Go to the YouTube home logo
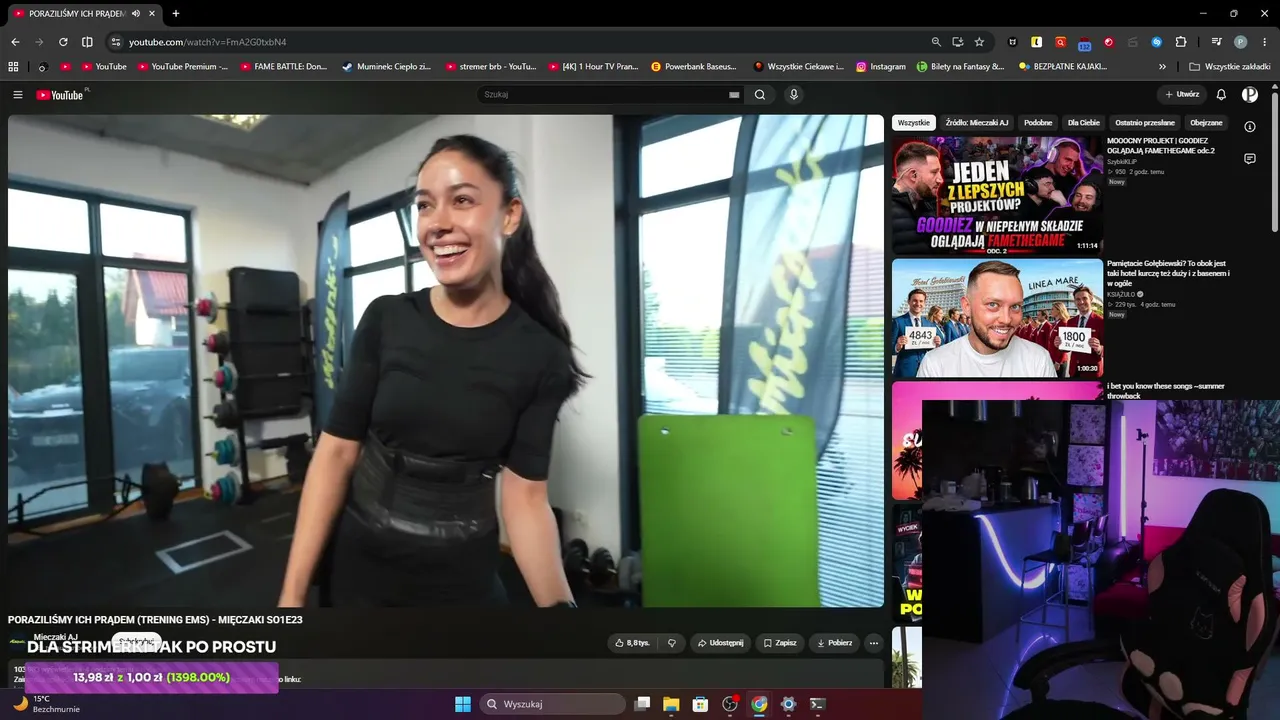1280x720 pixels. pyautogui.click(x=60, y=95)
